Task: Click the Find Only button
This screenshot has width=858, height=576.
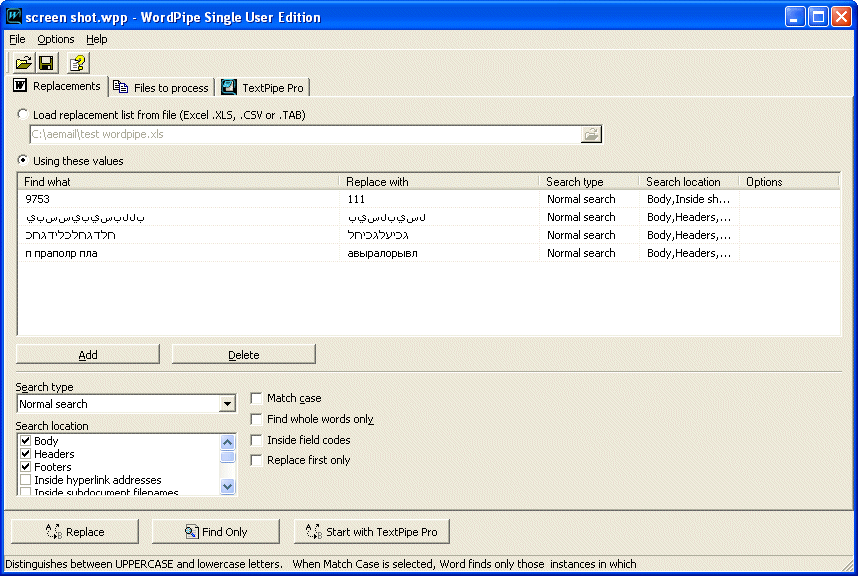Action: tap(216, 532)
